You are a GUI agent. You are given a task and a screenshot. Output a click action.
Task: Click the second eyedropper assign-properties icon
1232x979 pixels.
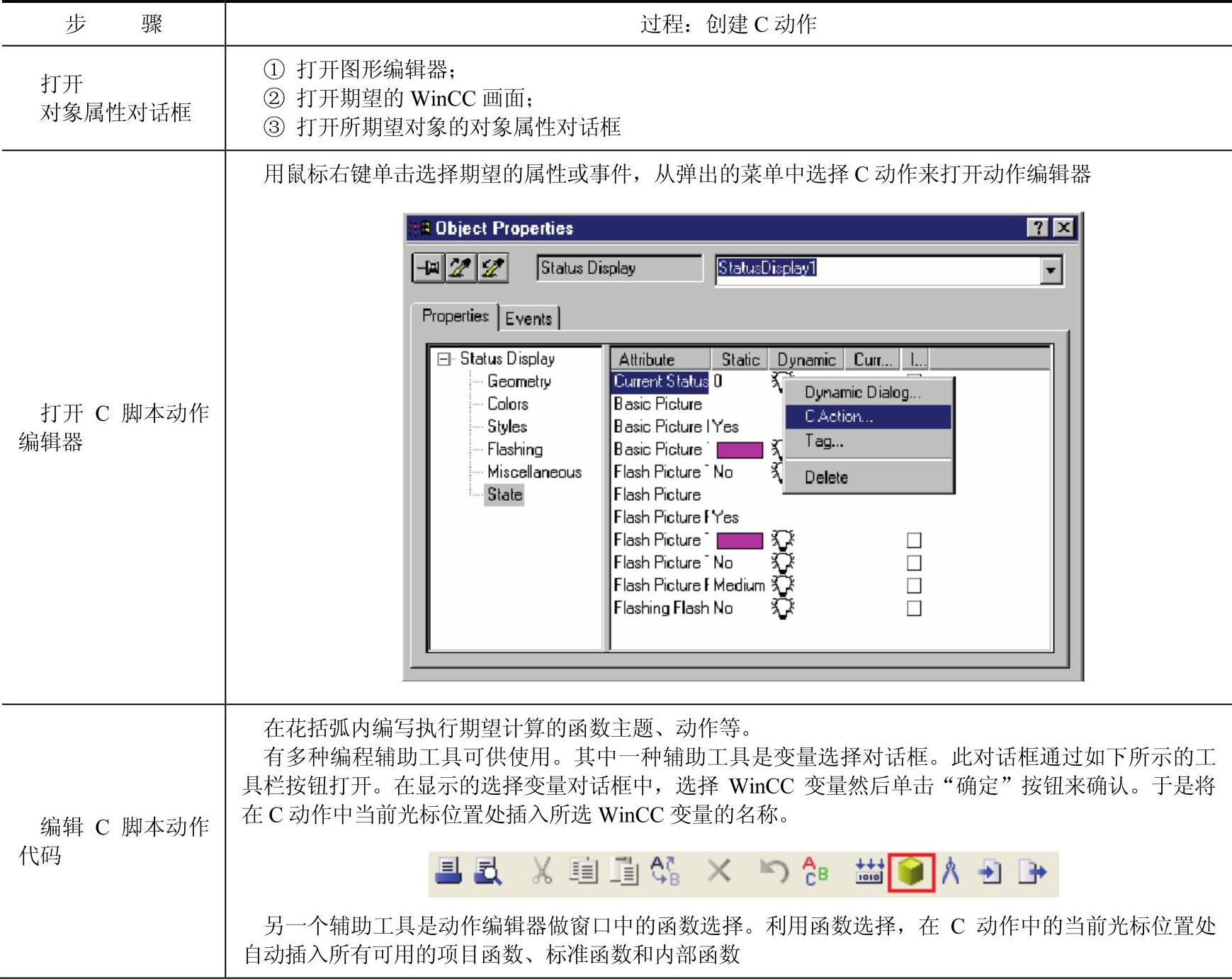[493, 268]
